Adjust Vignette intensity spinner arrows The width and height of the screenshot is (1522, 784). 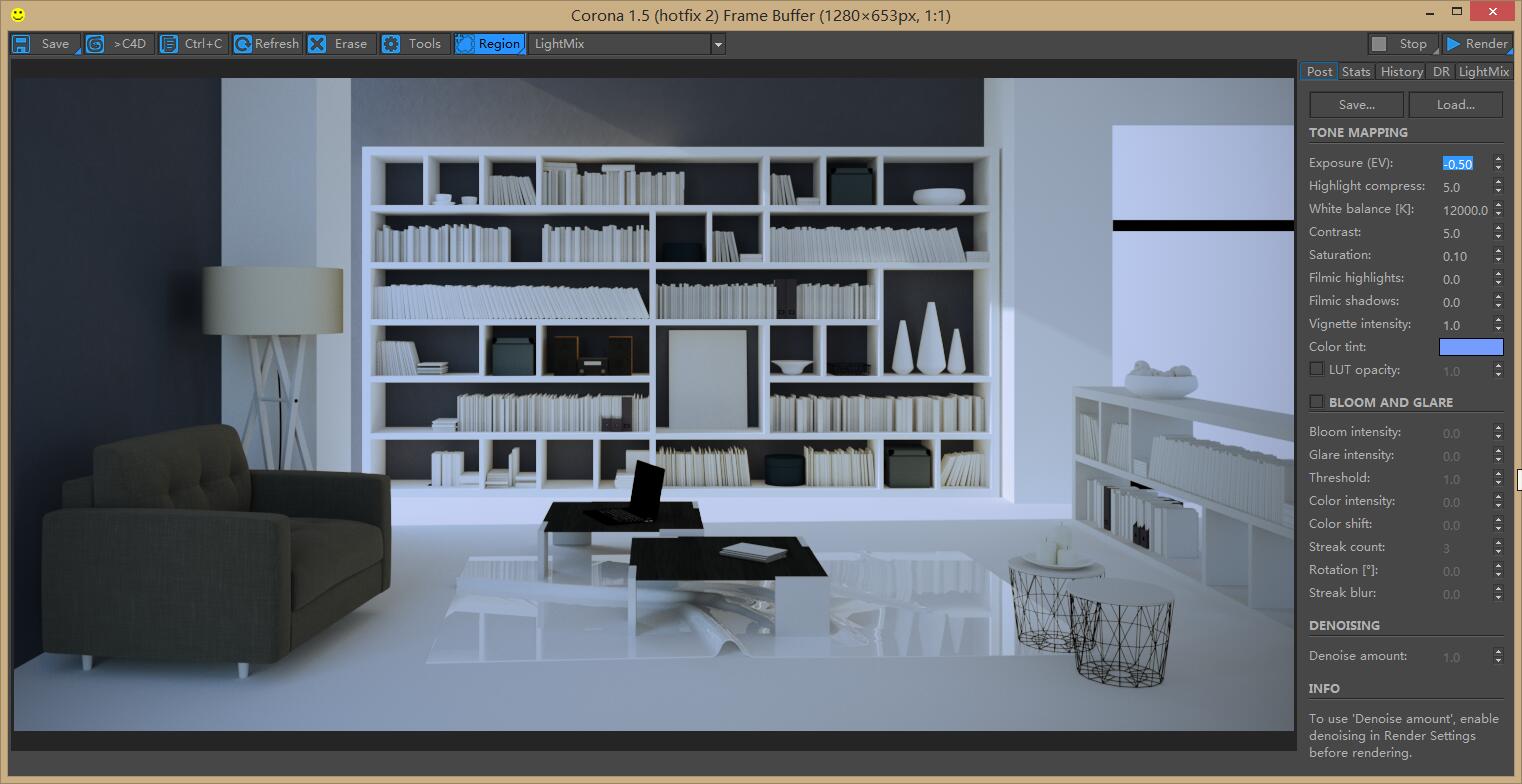[1498, 324]
